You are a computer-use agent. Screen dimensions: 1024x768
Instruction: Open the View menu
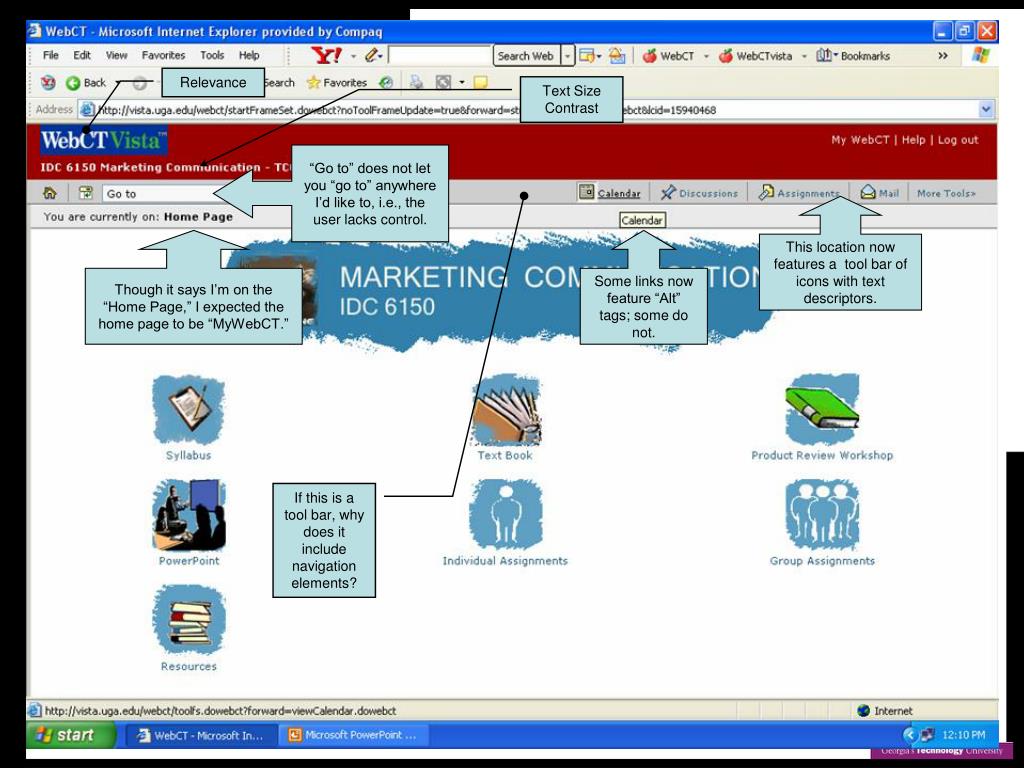(x=116, y=56)
